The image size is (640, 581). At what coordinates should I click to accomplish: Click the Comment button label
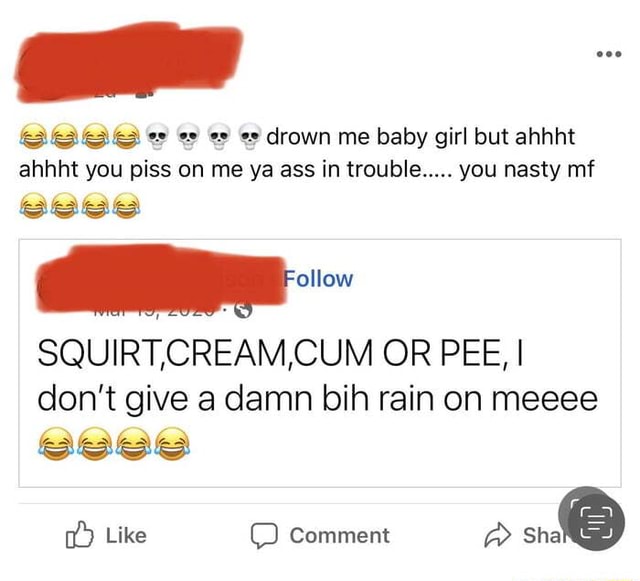(x=340, y=535)
